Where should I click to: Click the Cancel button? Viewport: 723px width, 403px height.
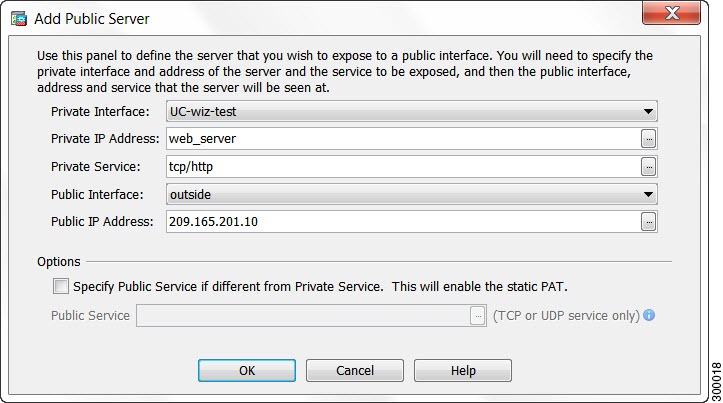[355, 371]
